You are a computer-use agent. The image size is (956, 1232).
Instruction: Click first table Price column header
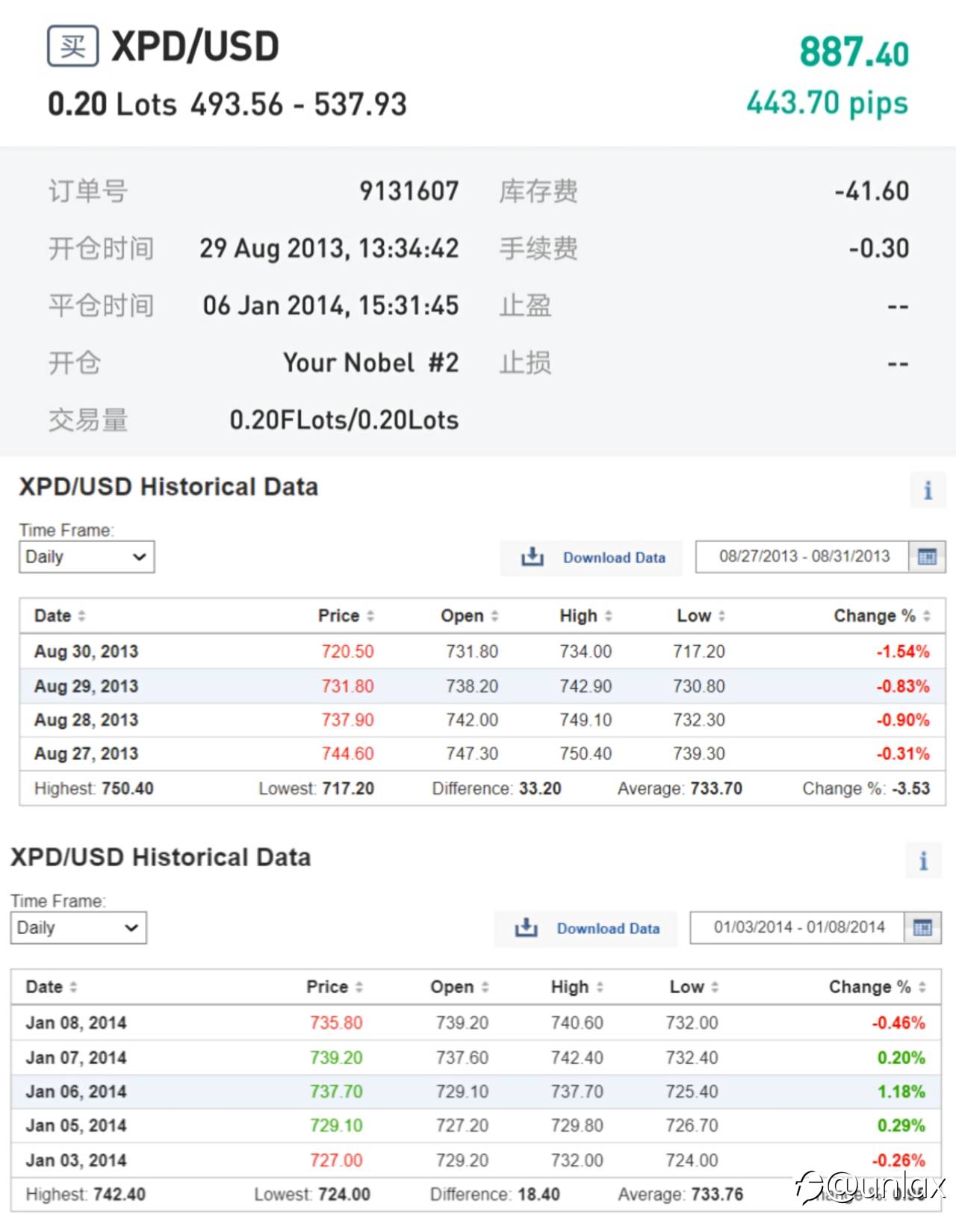pyautogui.click(x=338, y=616)
